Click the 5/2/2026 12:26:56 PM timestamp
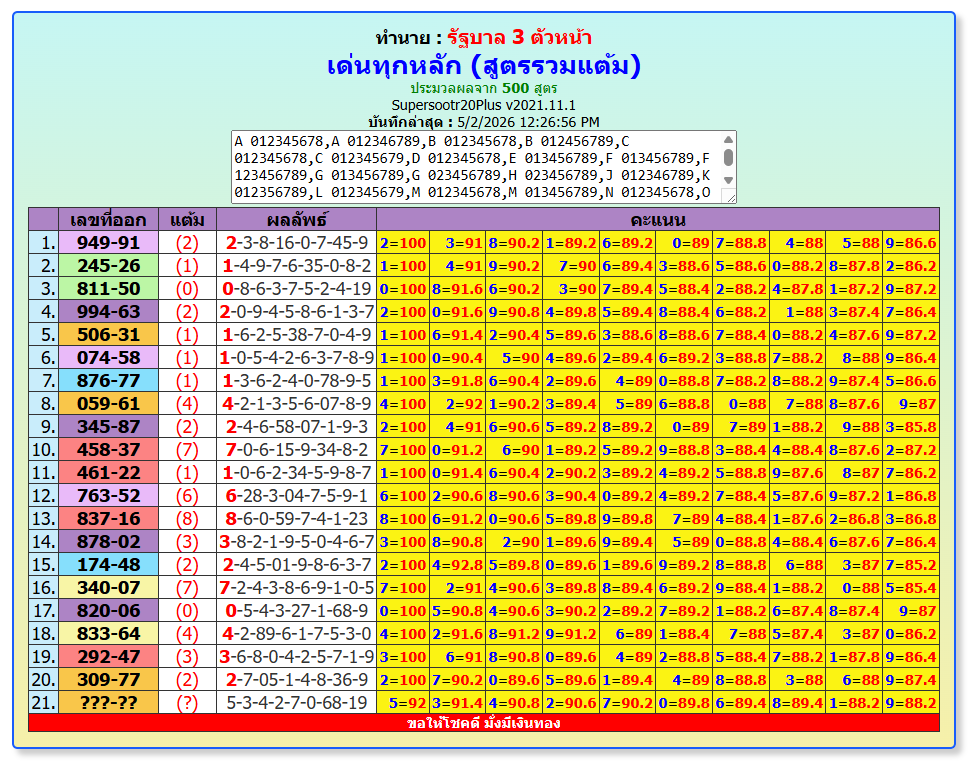Viewport: 972px width, 770px height. point(528,122)
